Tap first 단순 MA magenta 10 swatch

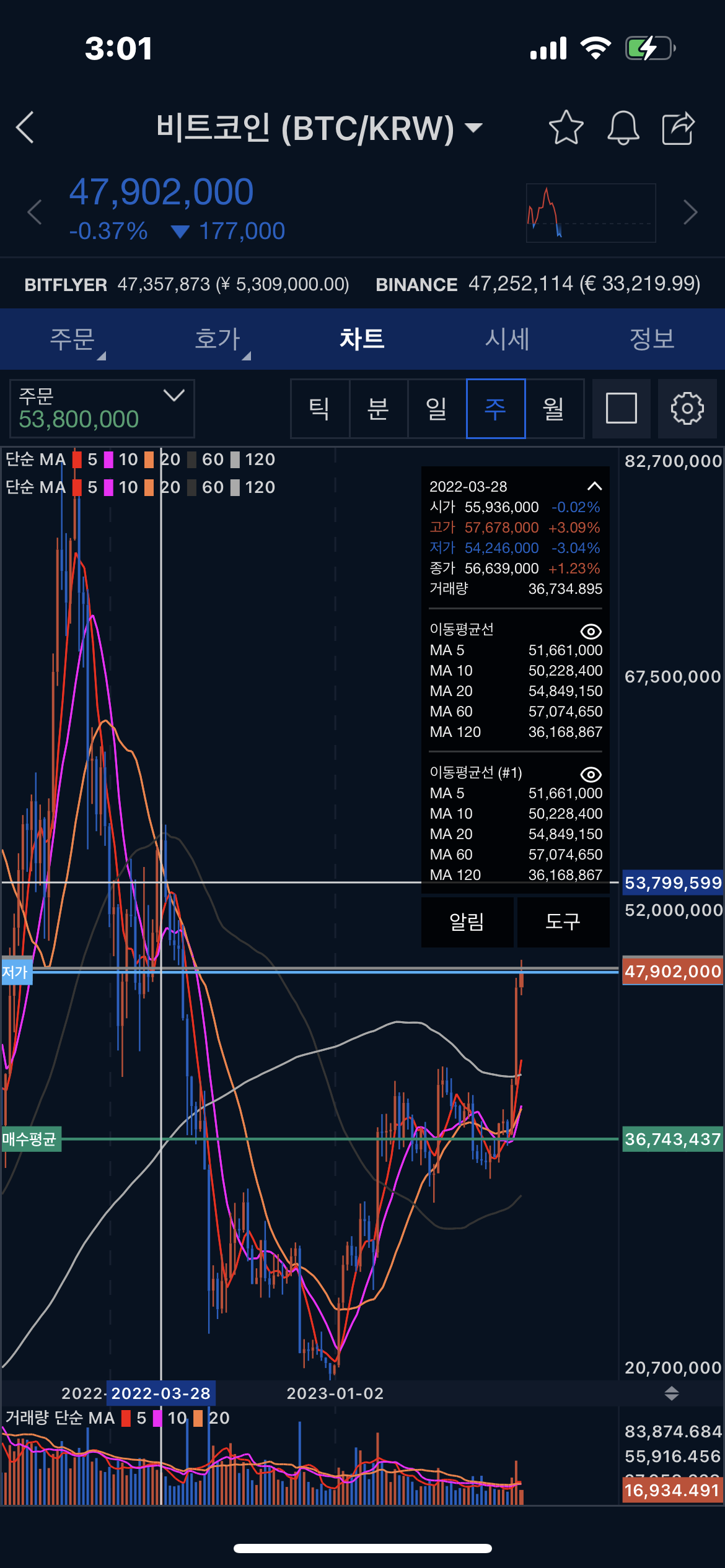108,460
